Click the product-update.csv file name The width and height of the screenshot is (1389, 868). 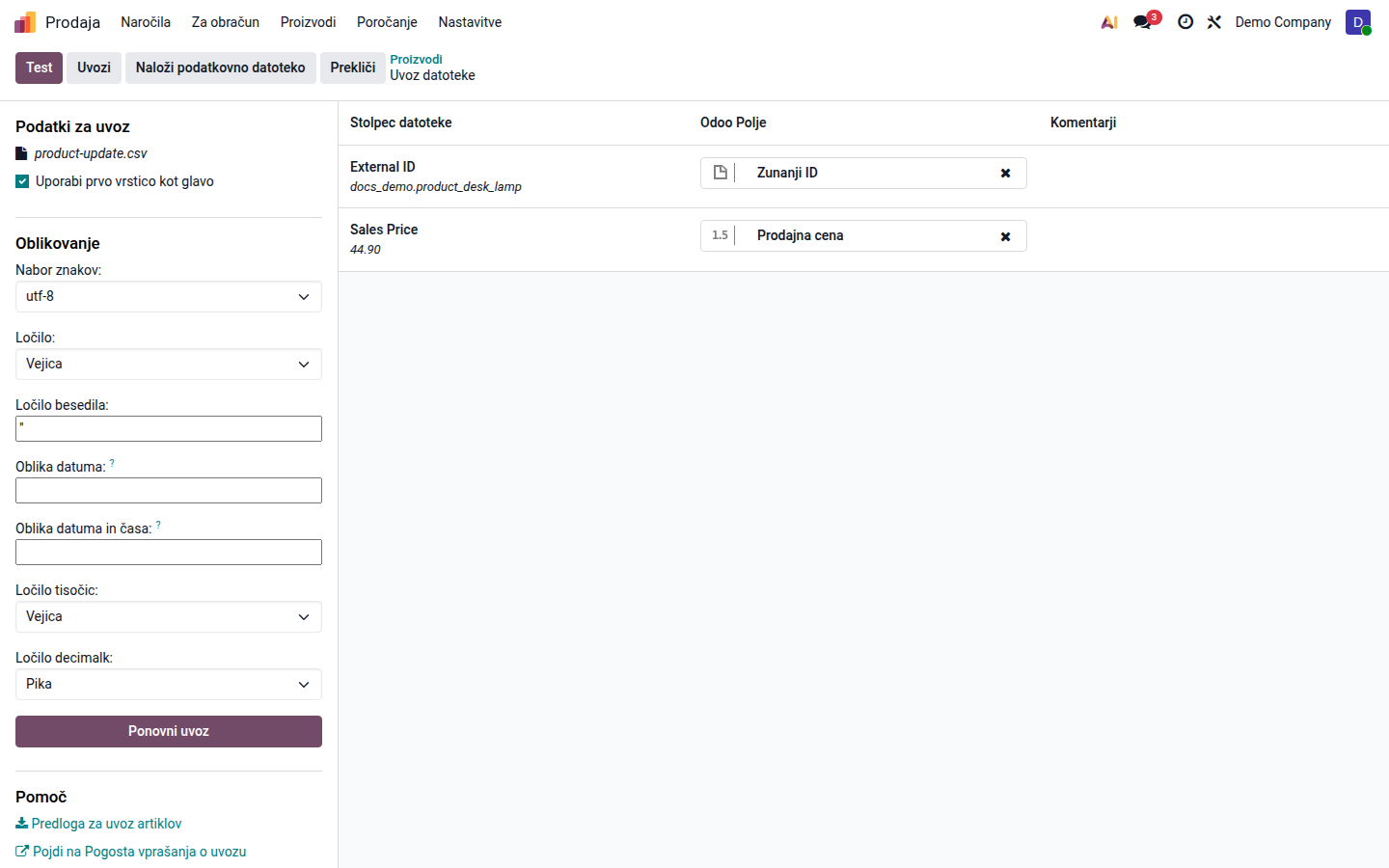91,153
